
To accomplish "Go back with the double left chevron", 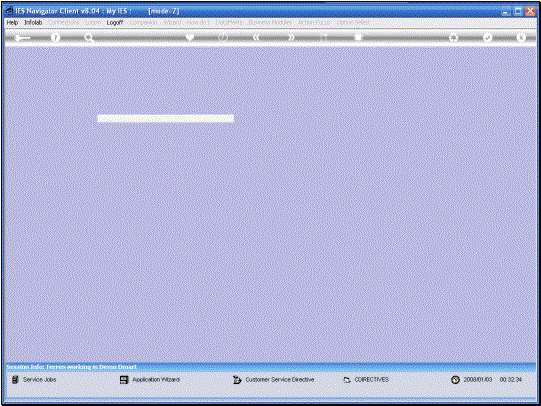I will (256, 37).
